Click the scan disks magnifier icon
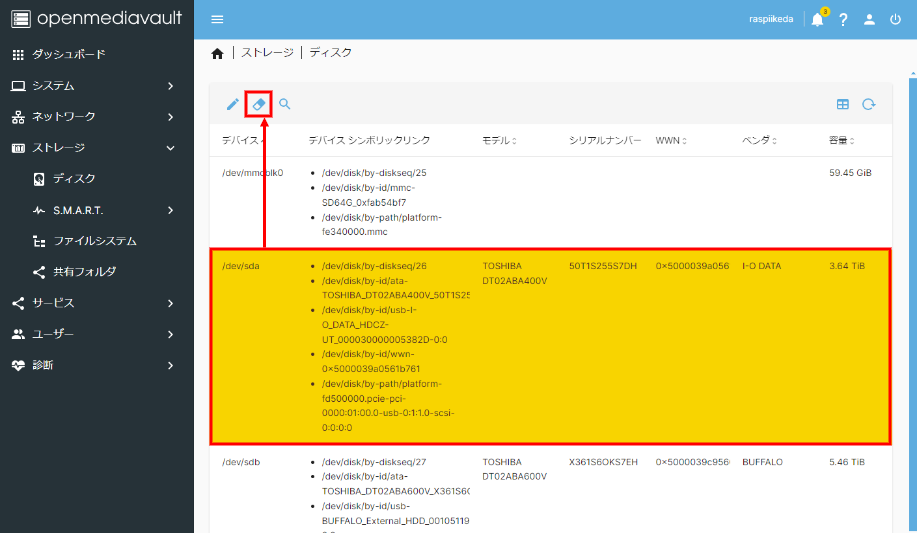The height and width of the screenshot is (533, 917). [x=285, y=104]
